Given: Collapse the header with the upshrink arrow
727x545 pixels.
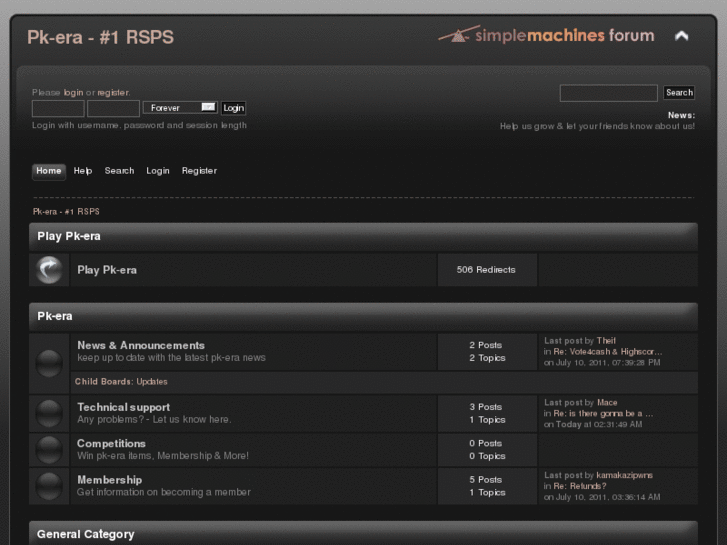Looking at the screenshot, I should [x=681, y=36].
